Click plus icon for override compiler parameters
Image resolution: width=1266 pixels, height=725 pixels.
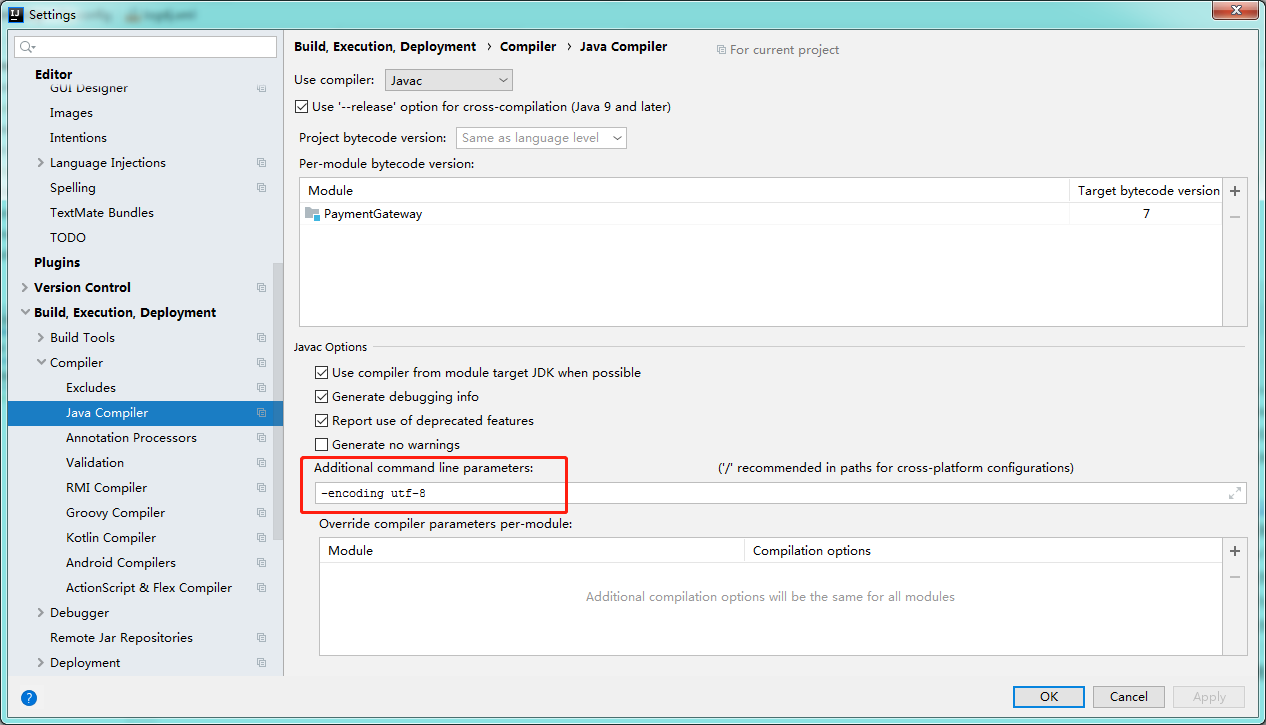point(1235,551)
